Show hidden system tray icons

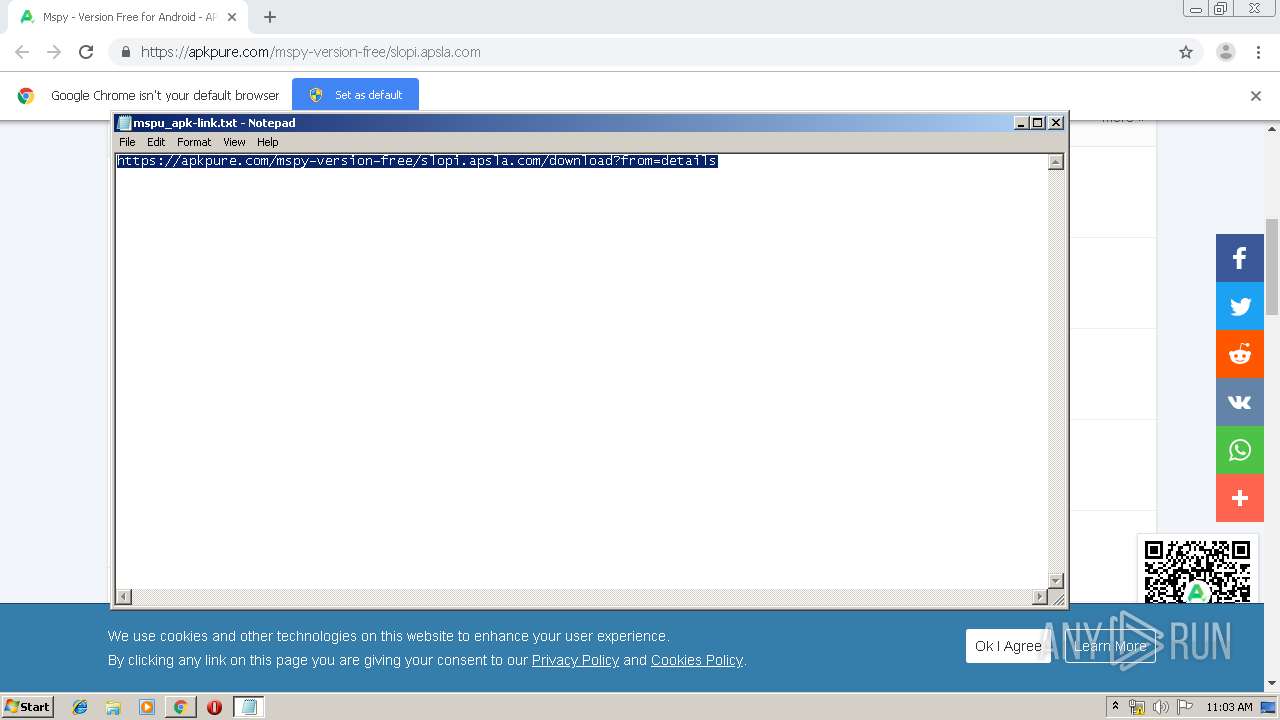click(1115, 707)
